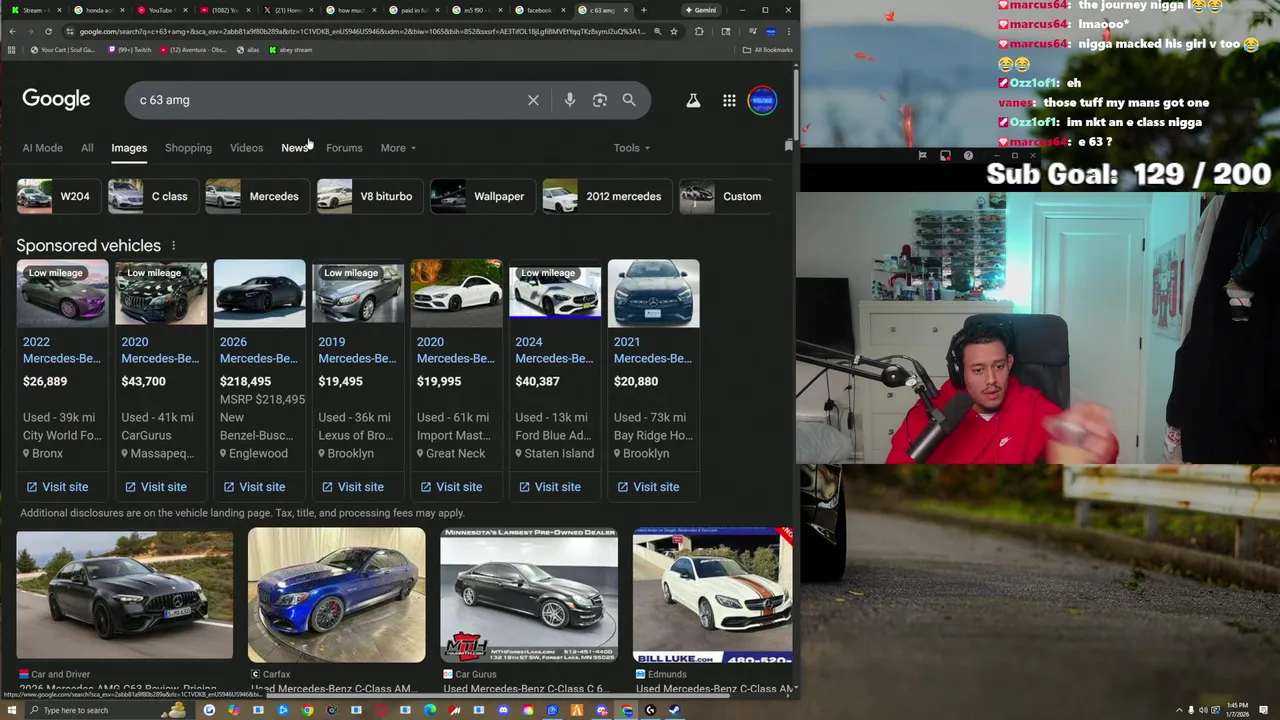The image size is (1280, 720).
Task: Open Discord from the taskbar
Action: pos(503,710)
